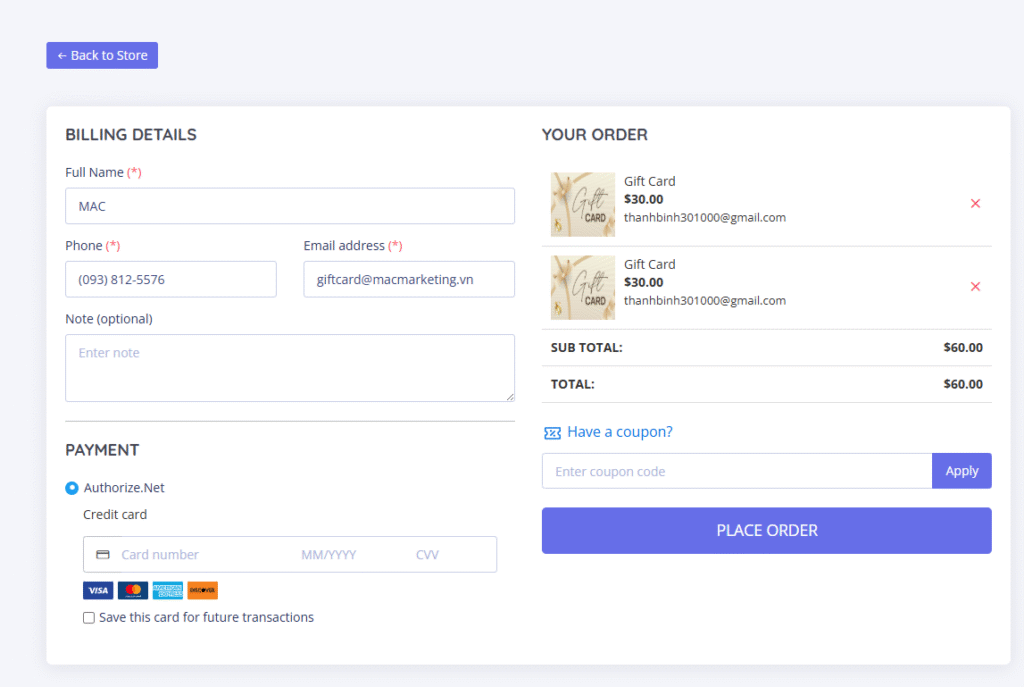
Task: Go back to store
Action: coord(102,56)
